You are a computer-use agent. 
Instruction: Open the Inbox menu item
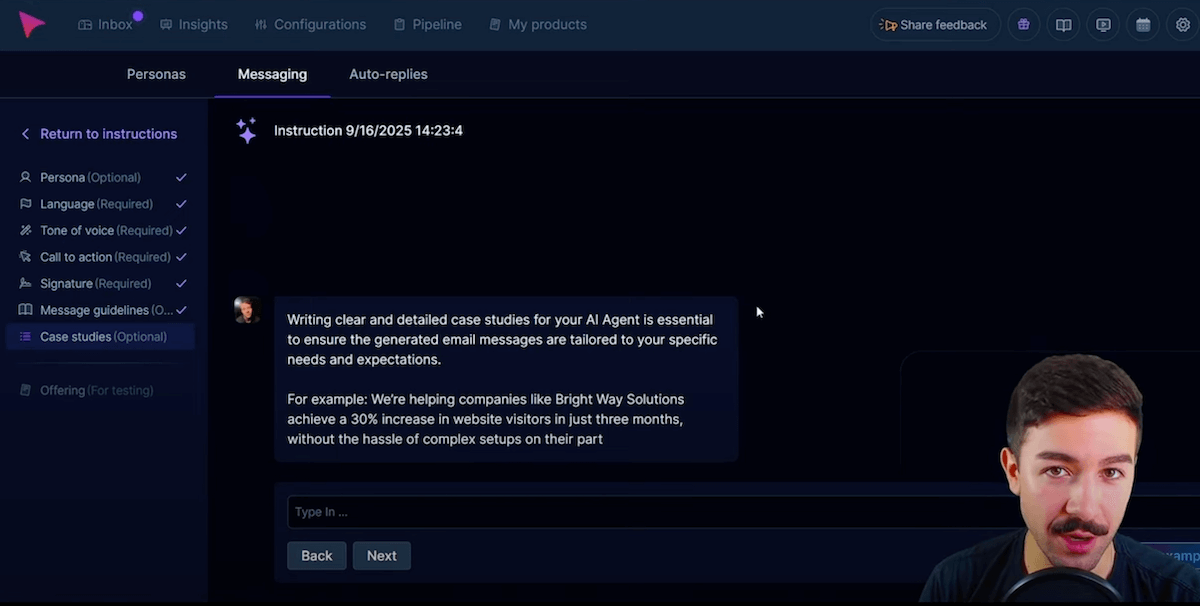click(106, 25)
